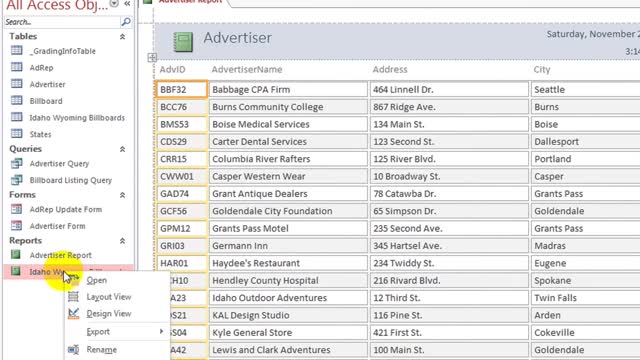
Task: Click the AdRep table icon
Action: pos(17,67)
